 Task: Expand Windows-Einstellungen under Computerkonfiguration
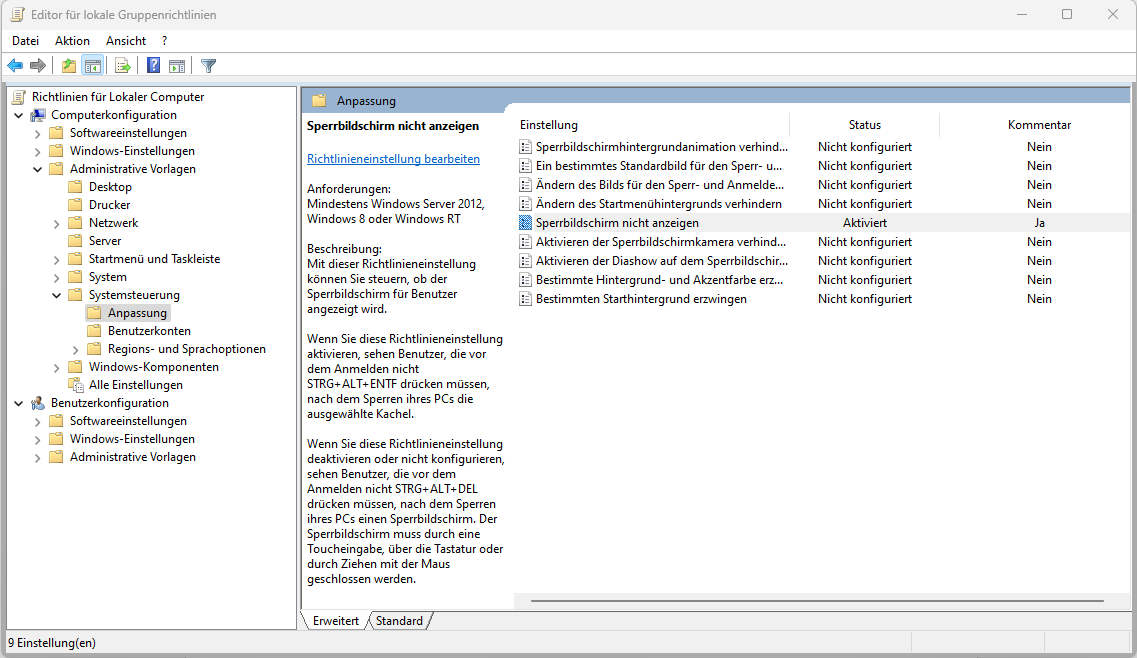point(38,152)
